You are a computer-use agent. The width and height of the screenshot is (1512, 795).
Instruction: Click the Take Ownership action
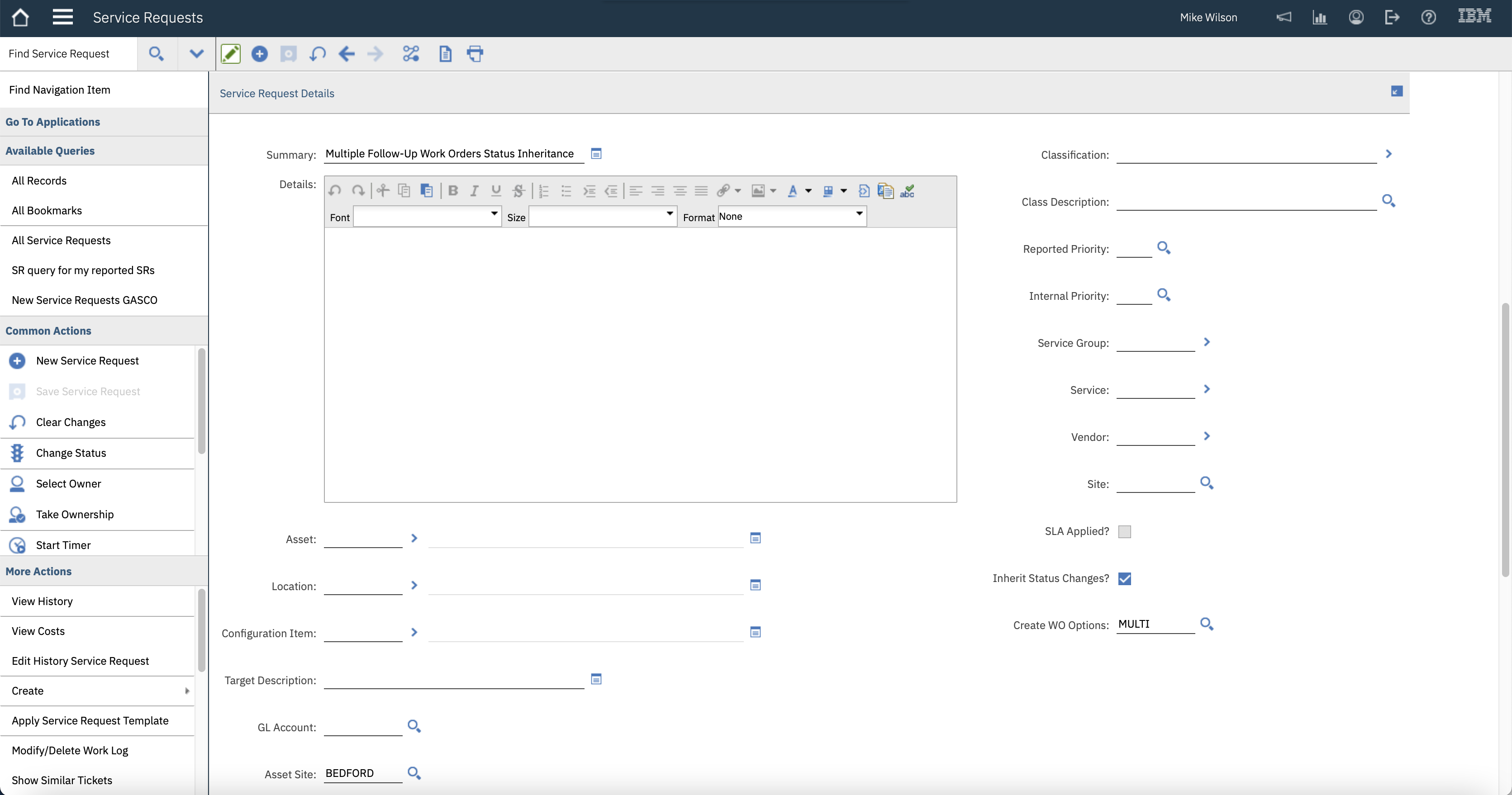point(75,515)
